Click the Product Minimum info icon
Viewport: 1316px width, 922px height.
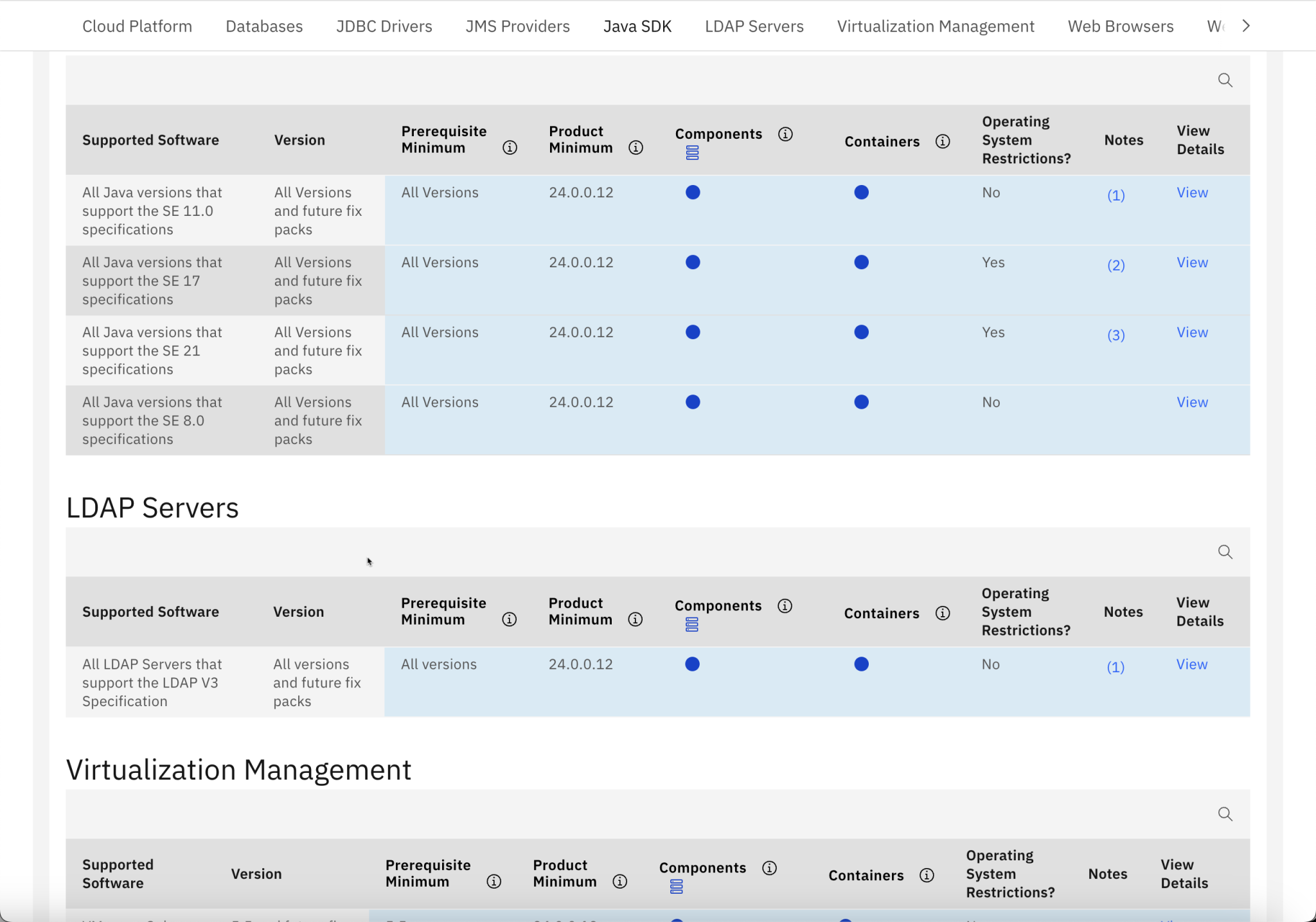click(636, 147)
